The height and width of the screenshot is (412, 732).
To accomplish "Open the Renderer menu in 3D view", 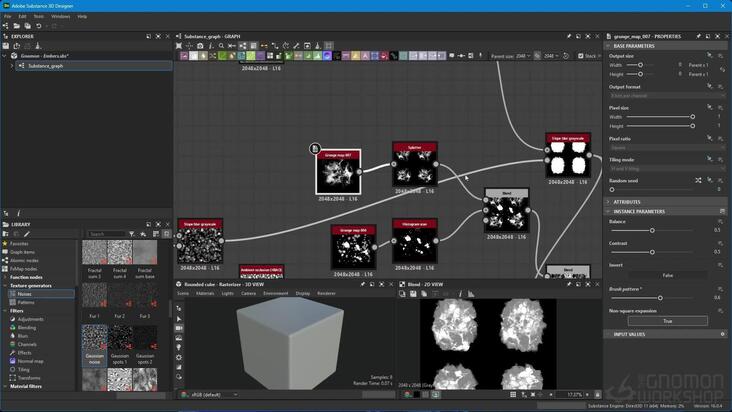I will pos(326,293).
